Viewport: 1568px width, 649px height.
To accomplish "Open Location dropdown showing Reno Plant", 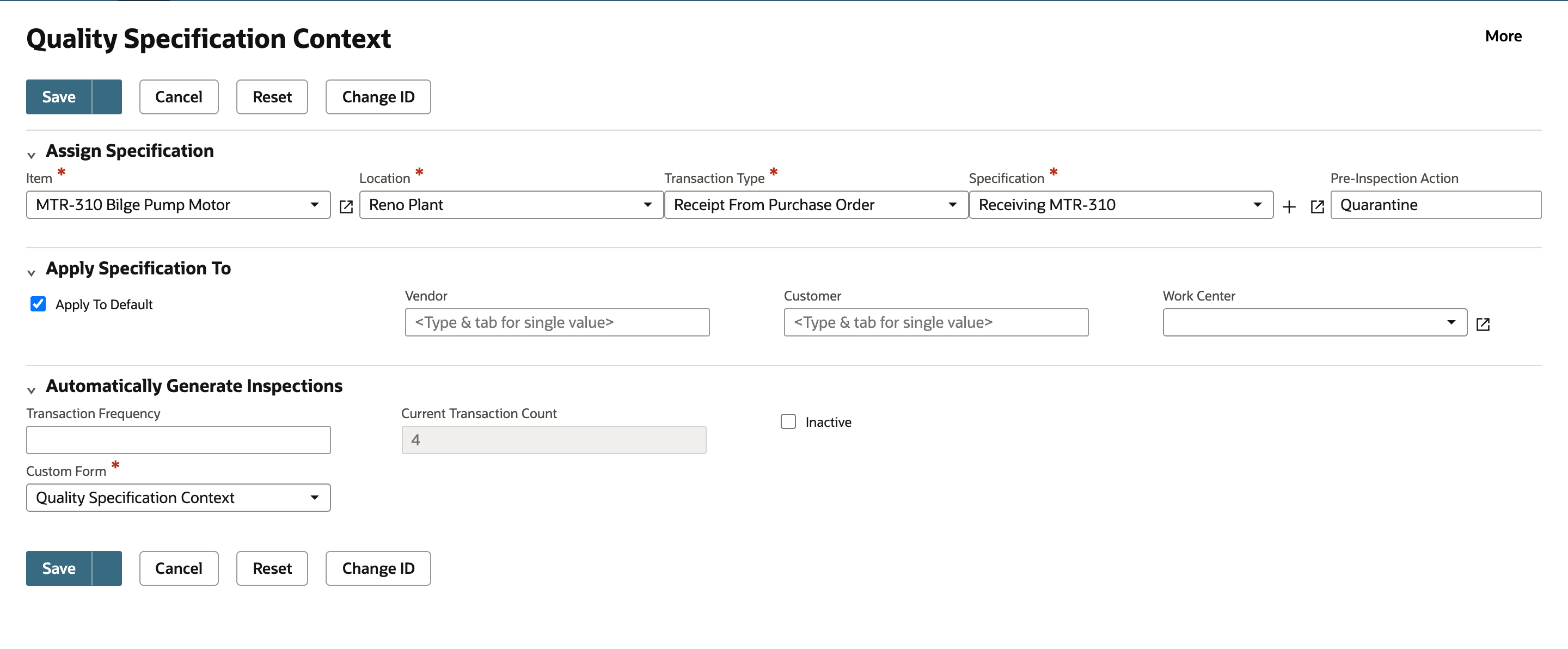I will [511, 205].
